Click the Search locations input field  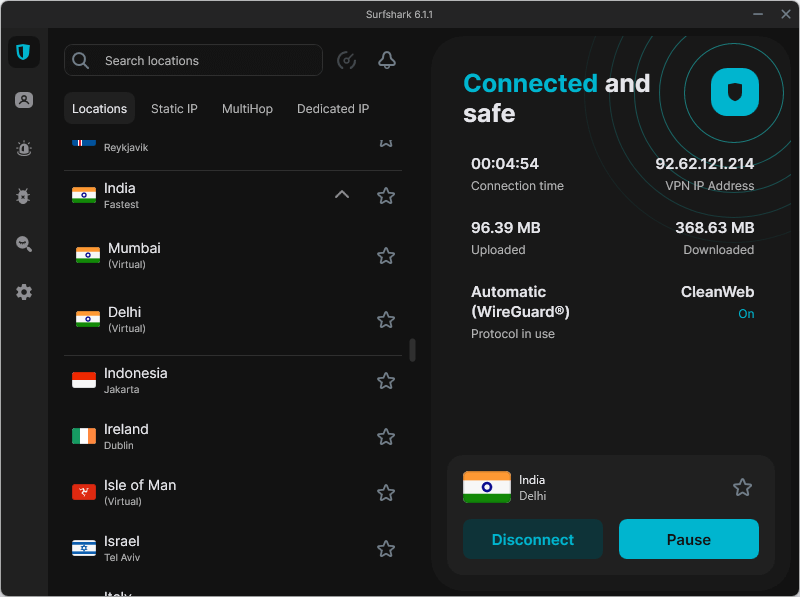click(193, 60)
